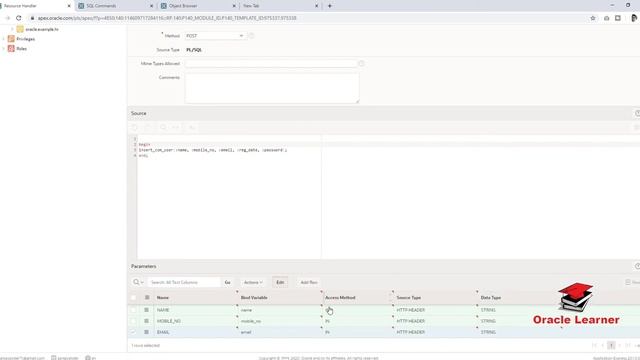Click the browser reload icon

click(x=18, y=18)
